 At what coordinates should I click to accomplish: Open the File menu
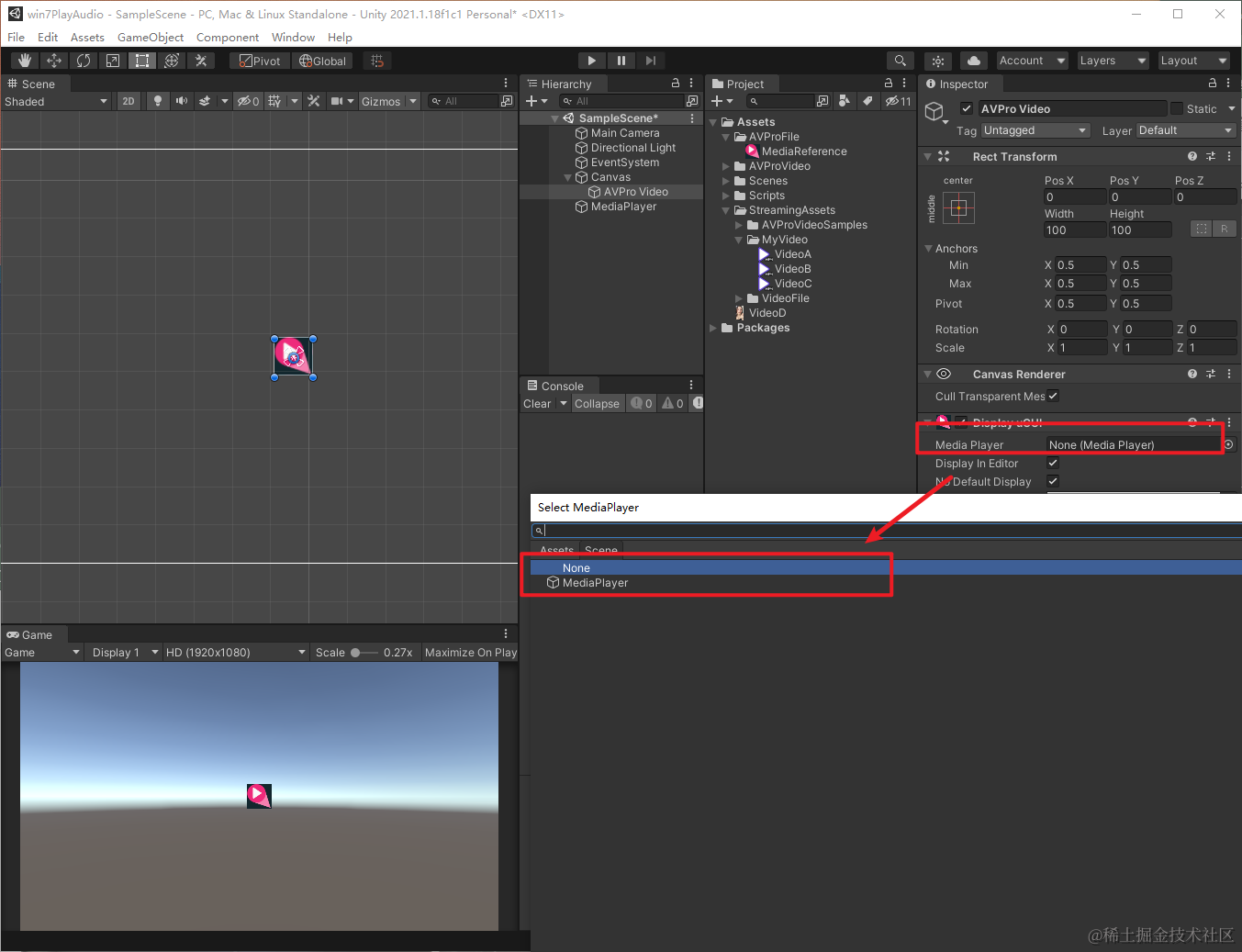coord(17,37)
